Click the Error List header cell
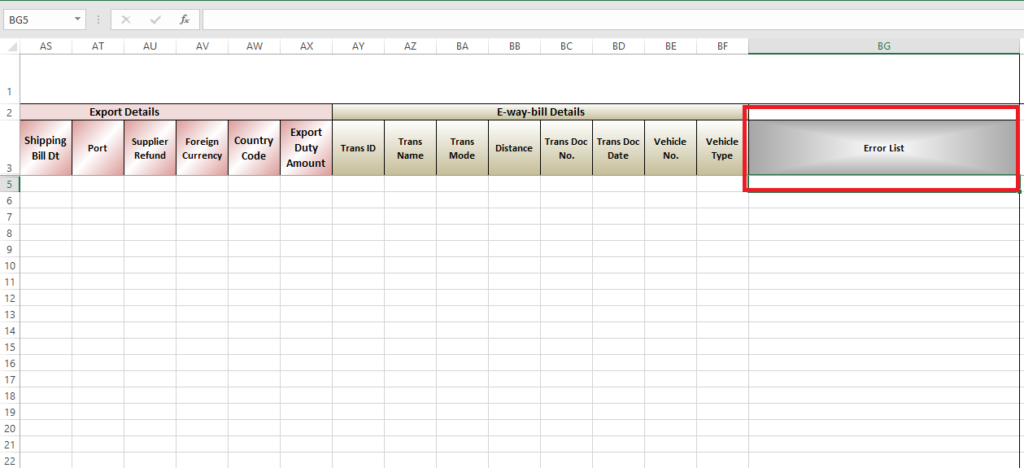 point(884,148)
